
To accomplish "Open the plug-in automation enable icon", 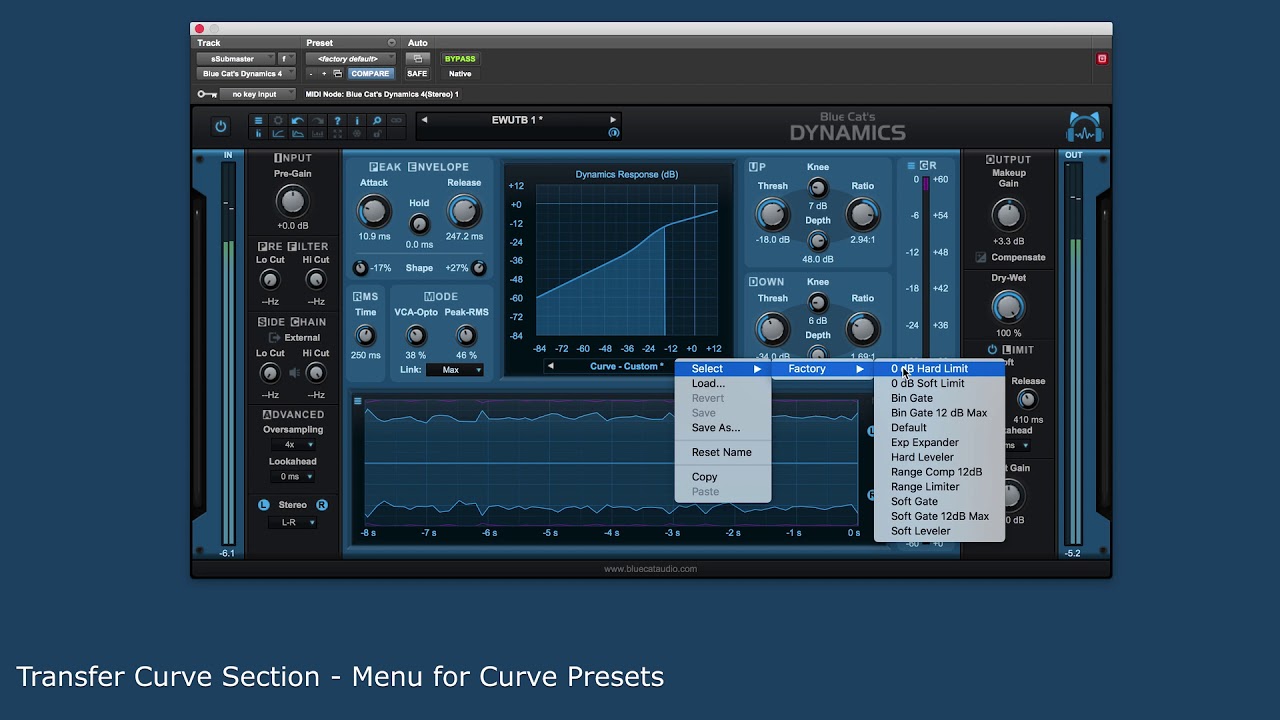I will click(x=417, y=59).
